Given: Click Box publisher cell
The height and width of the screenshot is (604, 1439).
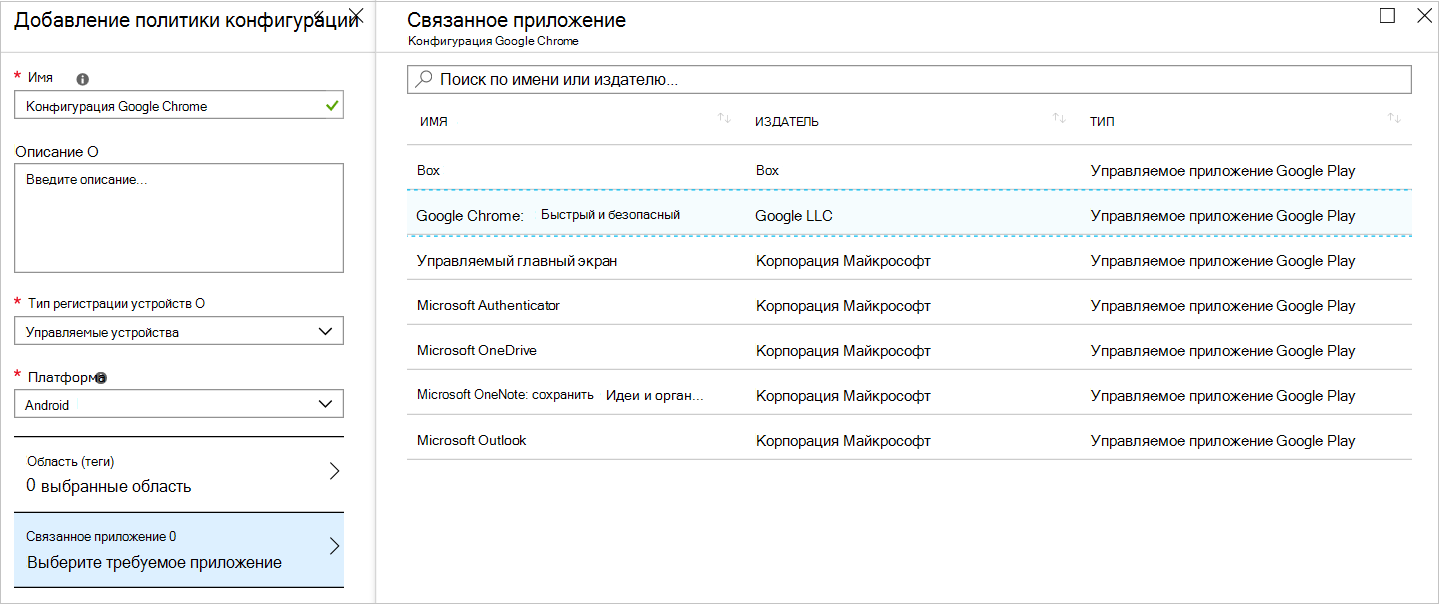Looking at the screenshot, I should [767, 170].
